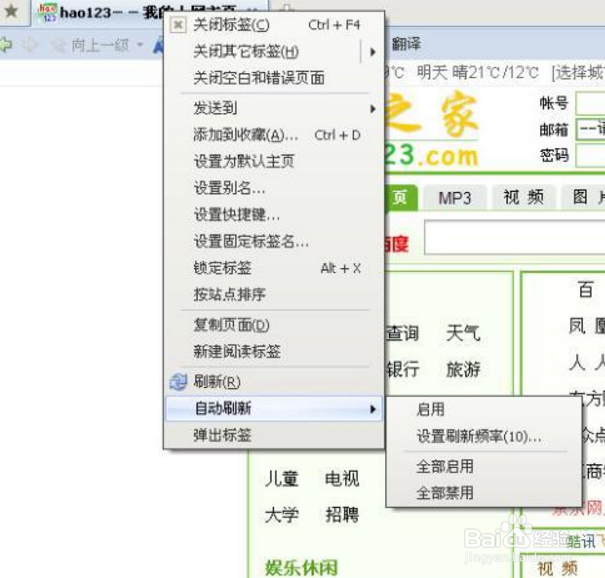Select 刷新(R) menu item
Screen dimensions: 605x578
[274, 382]
